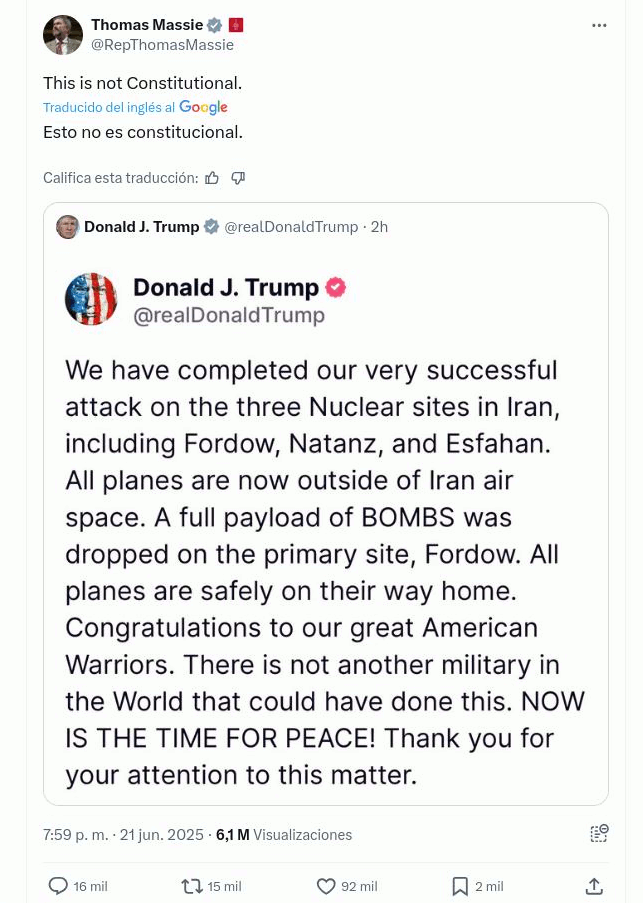
Task: Click the quoted tweet's verified badge
Action: click(x=212, y=227)
